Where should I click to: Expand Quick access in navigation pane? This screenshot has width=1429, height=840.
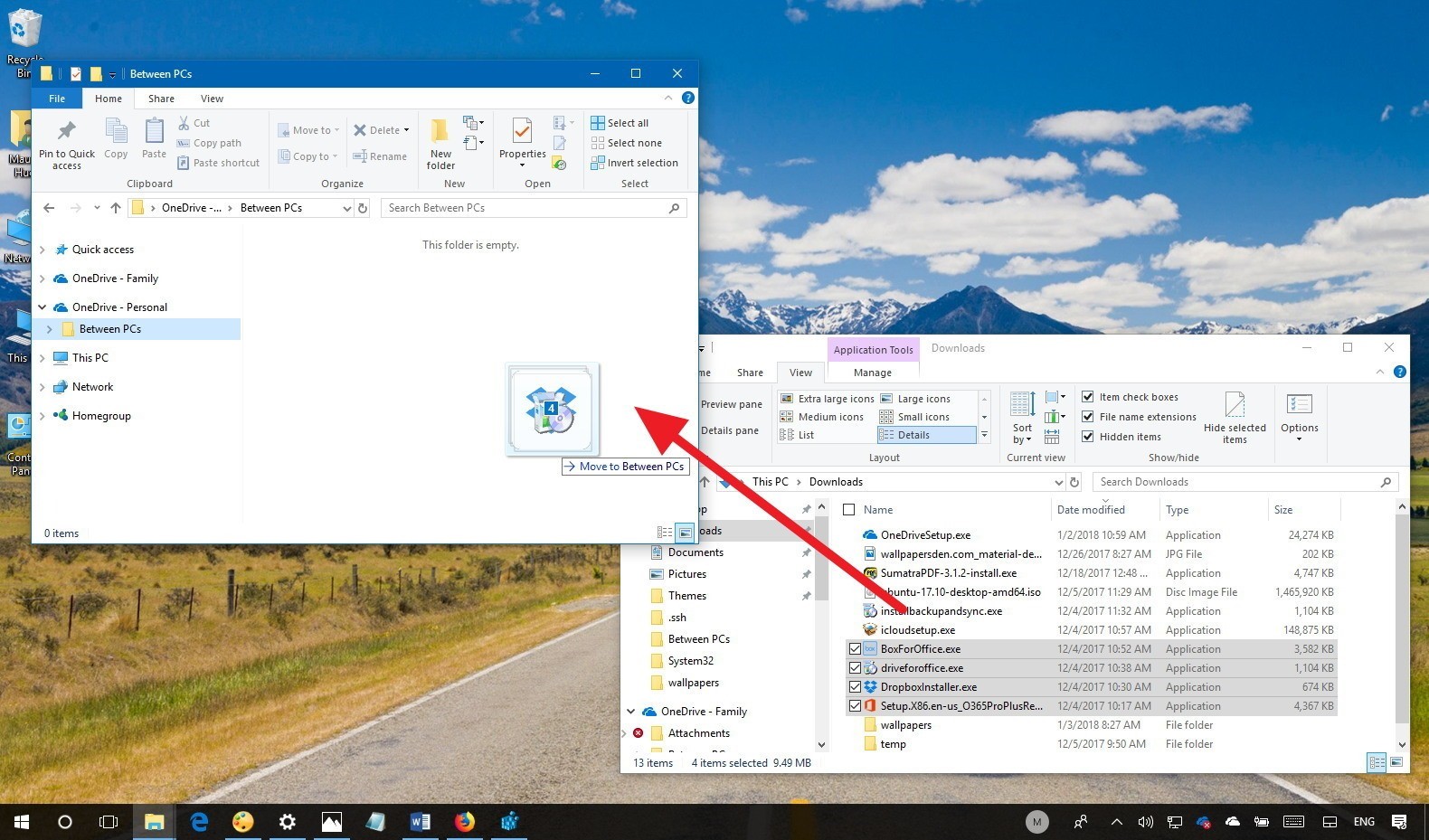tap(42, 250)
